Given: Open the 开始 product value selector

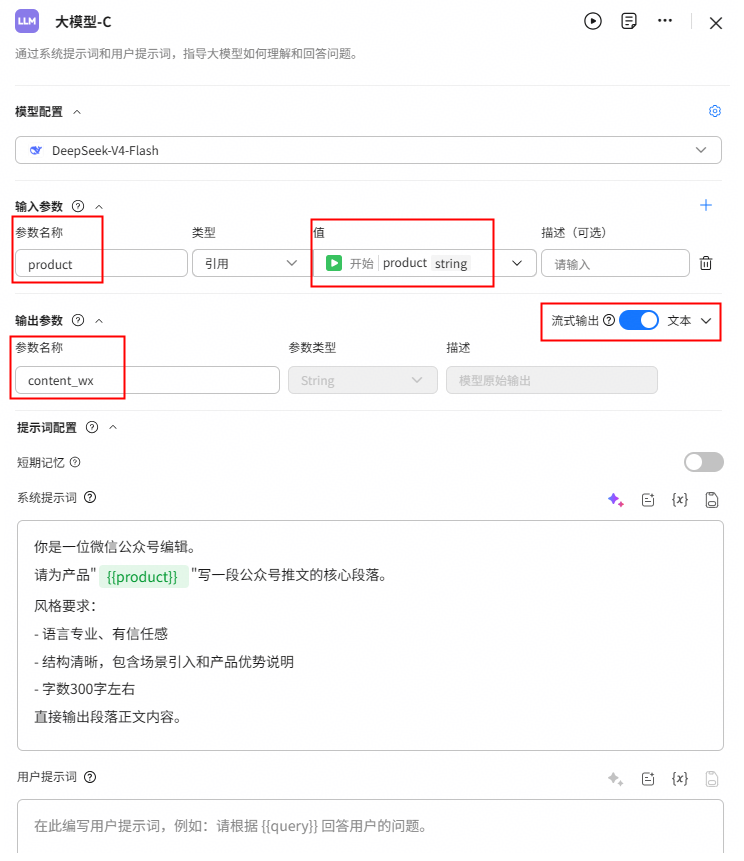Looking at the screenshot, I should click(424, 264).
